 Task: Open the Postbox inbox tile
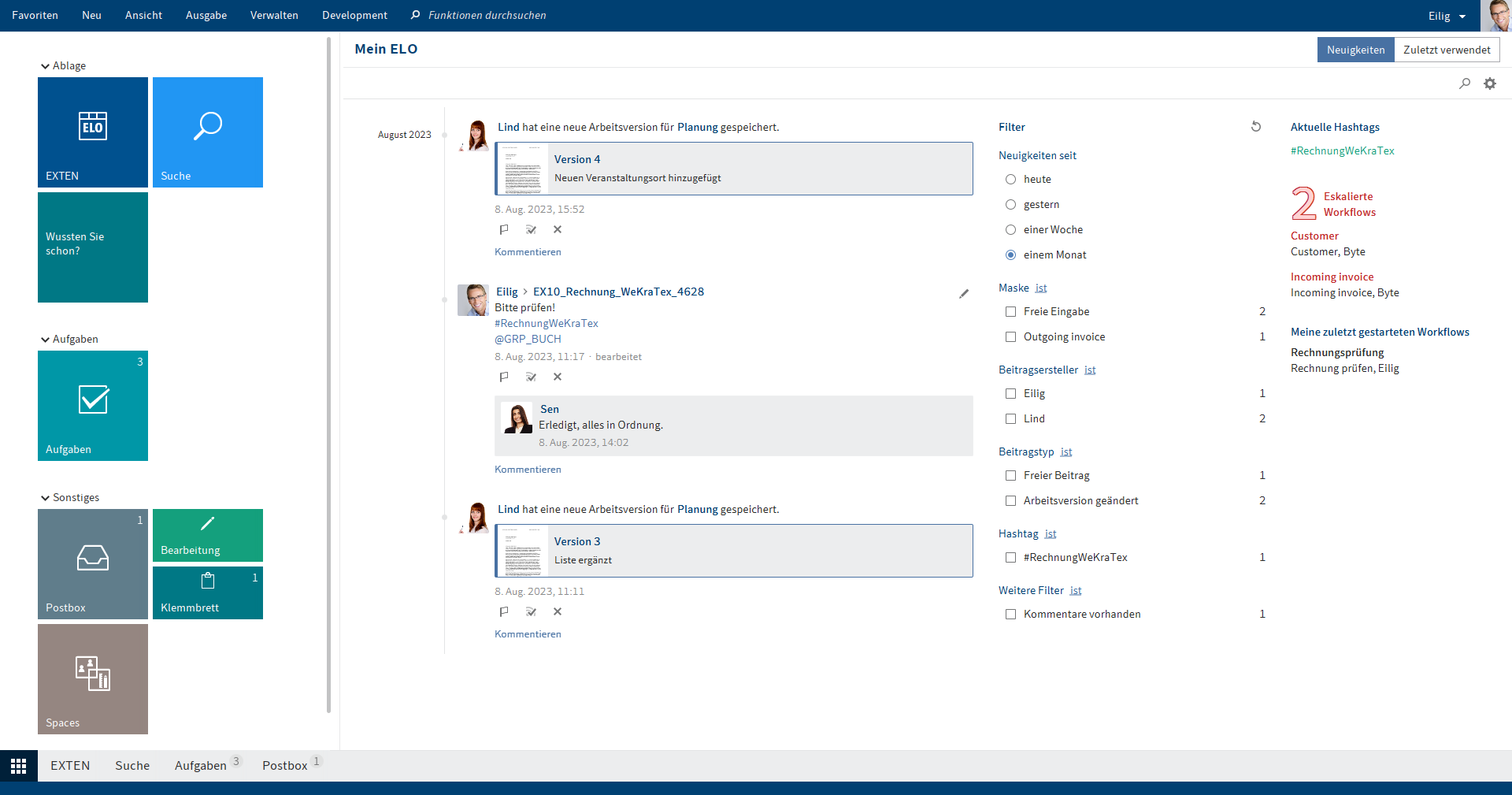(x=92, y=563)
